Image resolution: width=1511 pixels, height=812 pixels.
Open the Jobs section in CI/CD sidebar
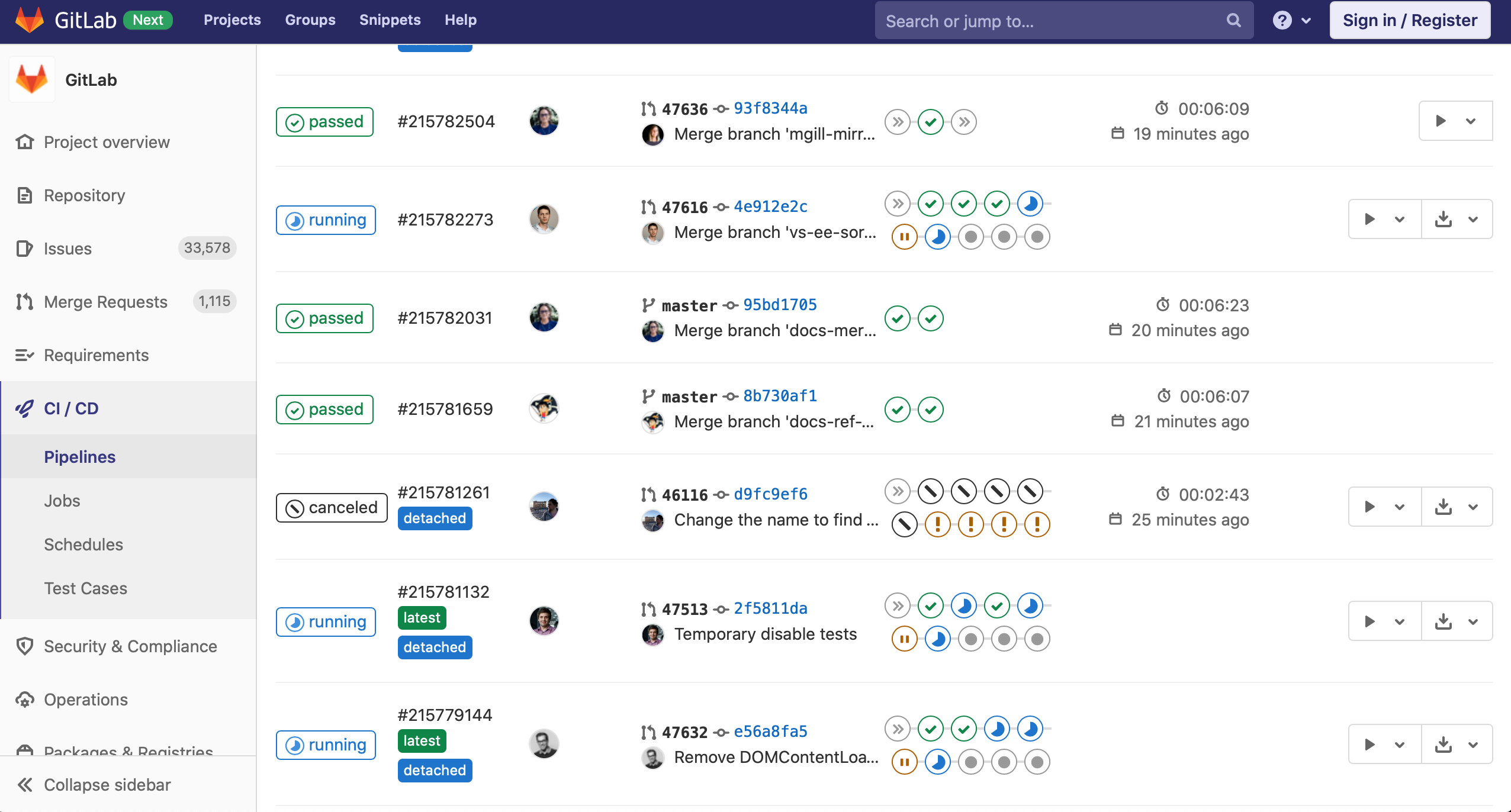[61, 500]
